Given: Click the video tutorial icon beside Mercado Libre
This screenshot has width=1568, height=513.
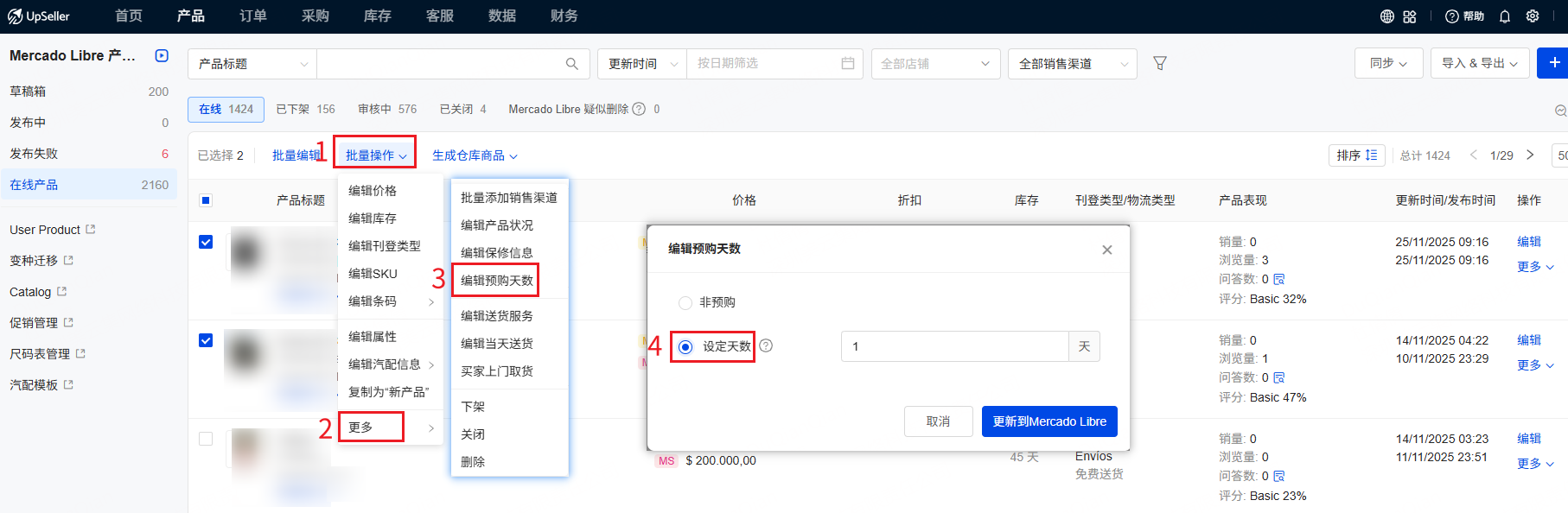Looking at the screenshot, I should [x=162, y=55].
